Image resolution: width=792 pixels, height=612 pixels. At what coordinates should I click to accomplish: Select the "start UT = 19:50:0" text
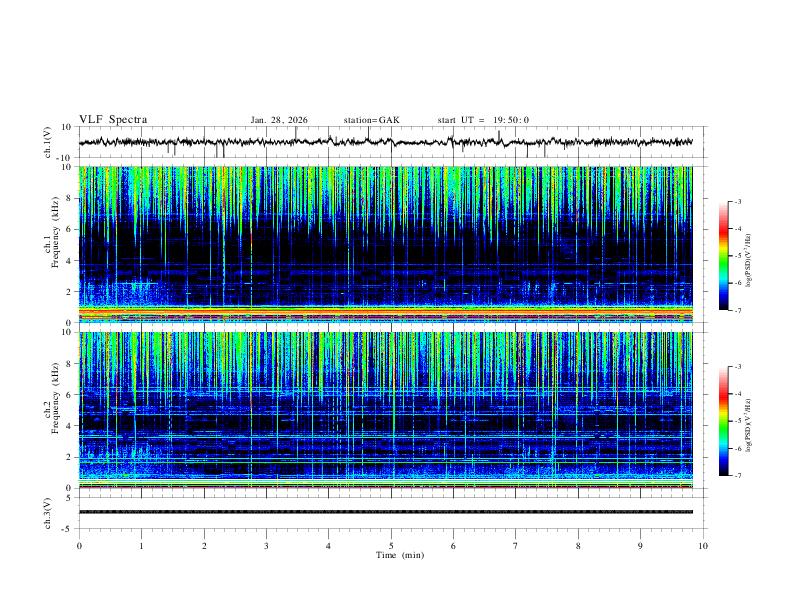[x=483, y=120]
